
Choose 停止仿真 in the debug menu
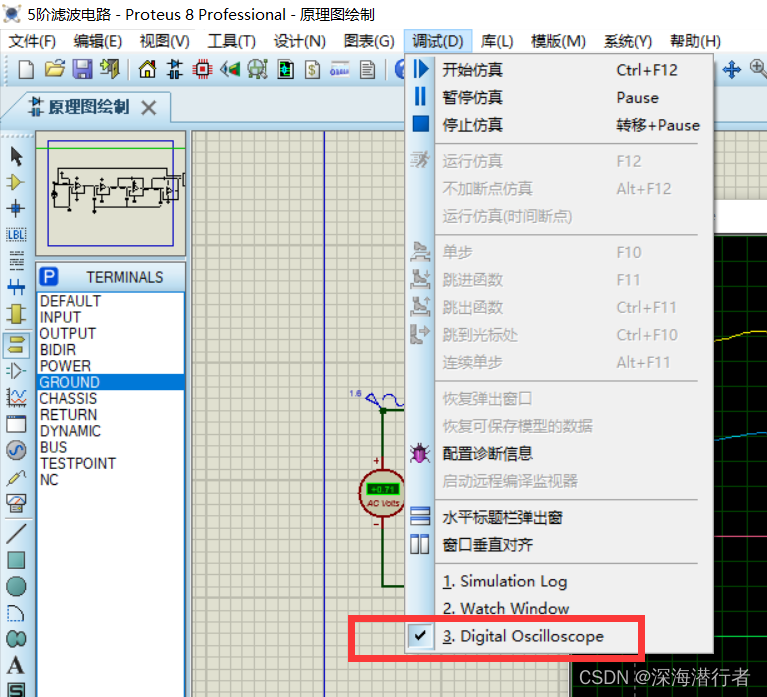pos(559,125)
